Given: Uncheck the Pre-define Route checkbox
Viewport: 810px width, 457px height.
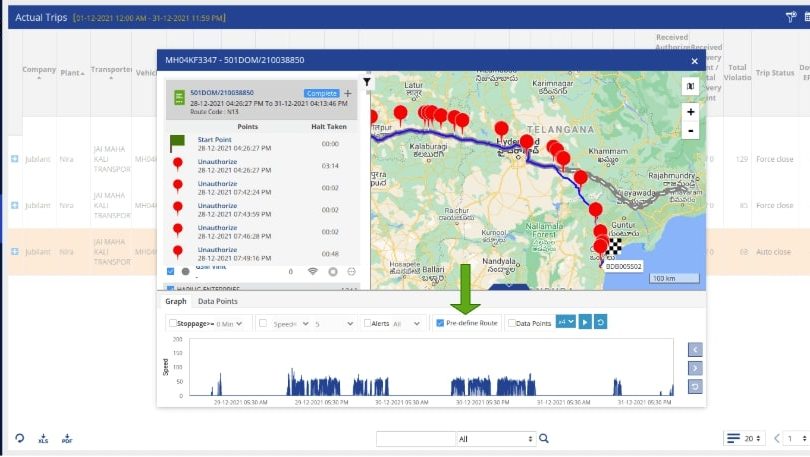Looking at the screenshot, I should pyautogui.click(x=440, y=323).
